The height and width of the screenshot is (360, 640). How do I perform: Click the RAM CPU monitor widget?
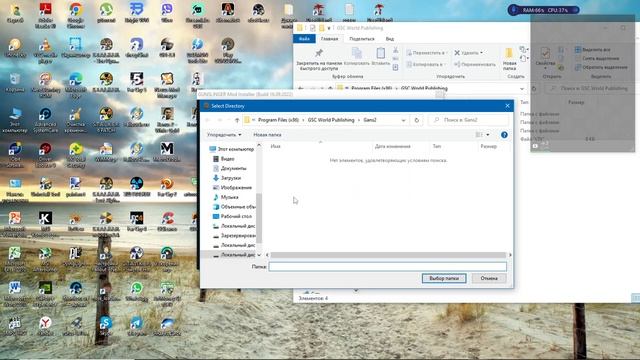point(544,10)
